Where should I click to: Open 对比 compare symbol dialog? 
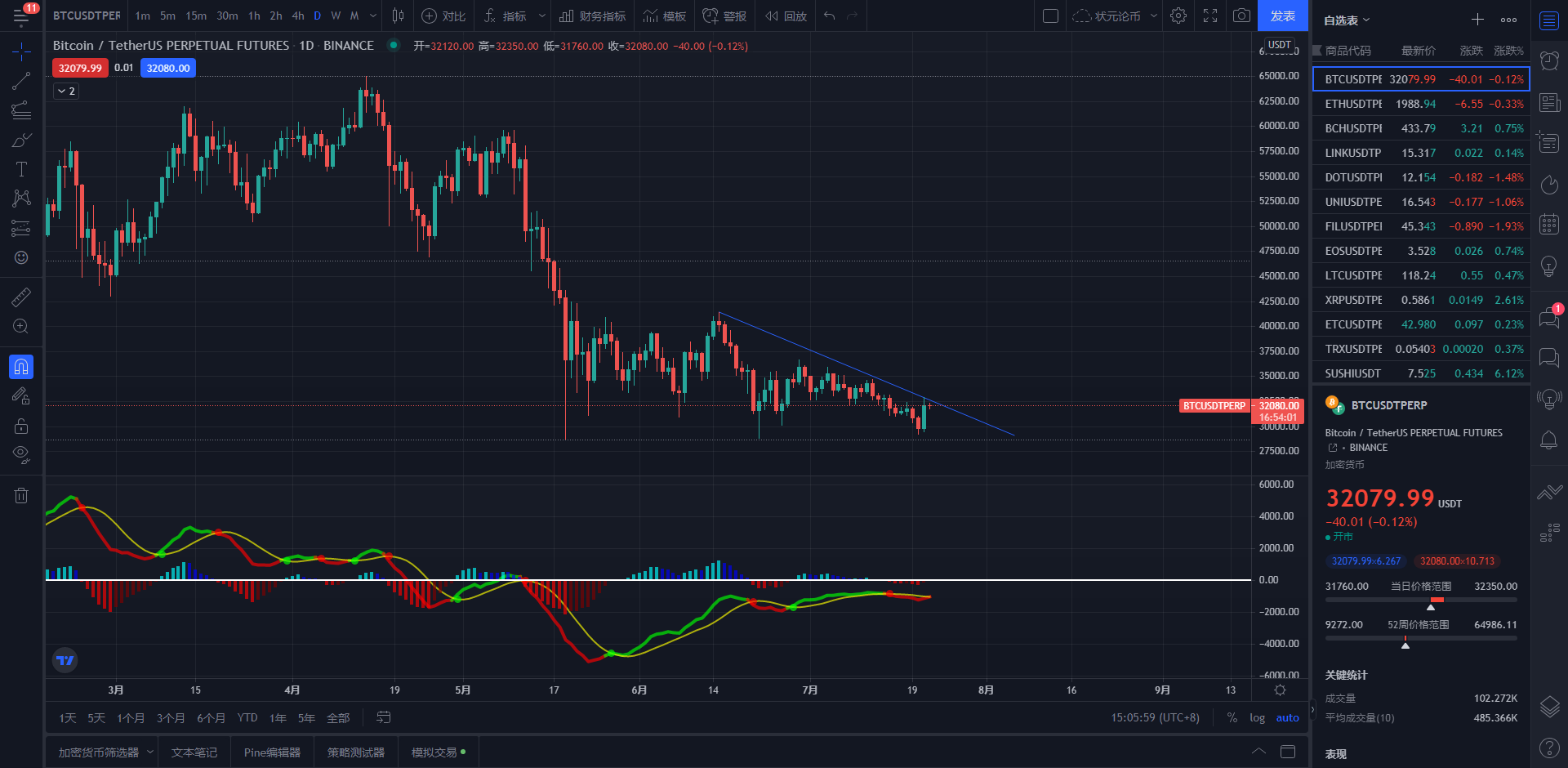(x=443, y=16)
